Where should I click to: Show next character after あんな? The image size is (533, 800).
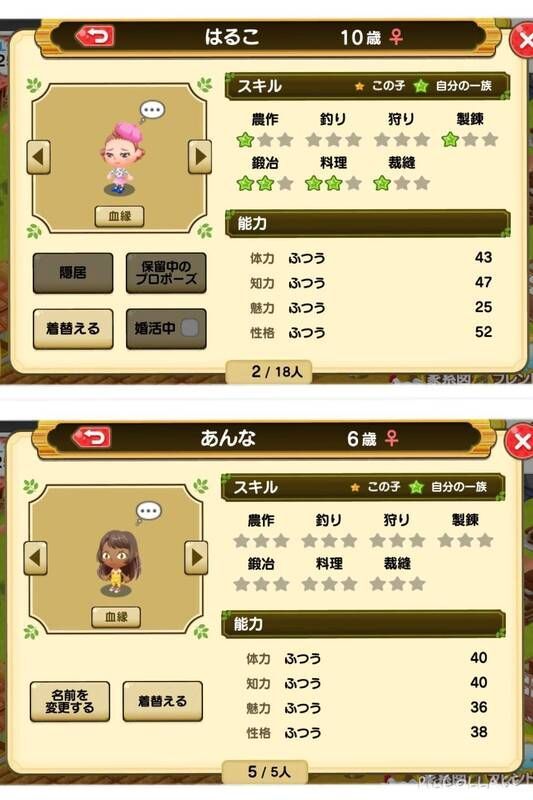point(196,558)
